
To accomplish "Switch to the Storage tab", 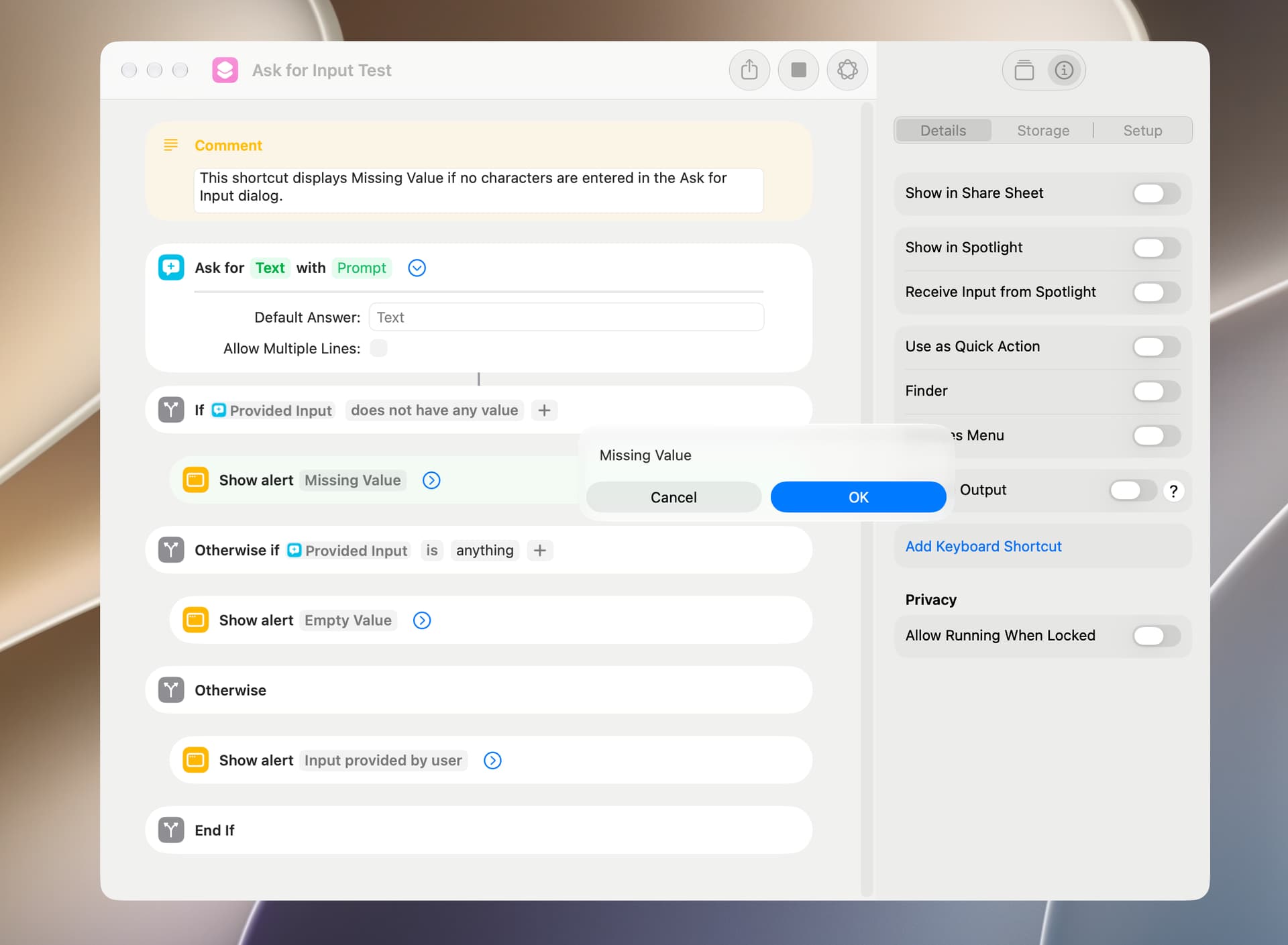I will coord(1043,130).
